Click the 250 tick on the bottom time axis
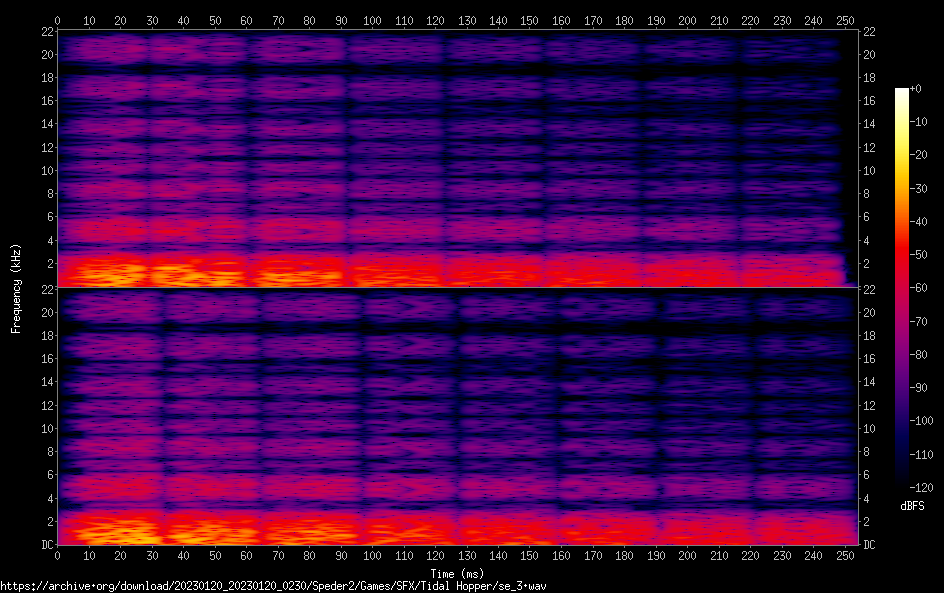This screenshot has width=944, height=593. point(845,555)
